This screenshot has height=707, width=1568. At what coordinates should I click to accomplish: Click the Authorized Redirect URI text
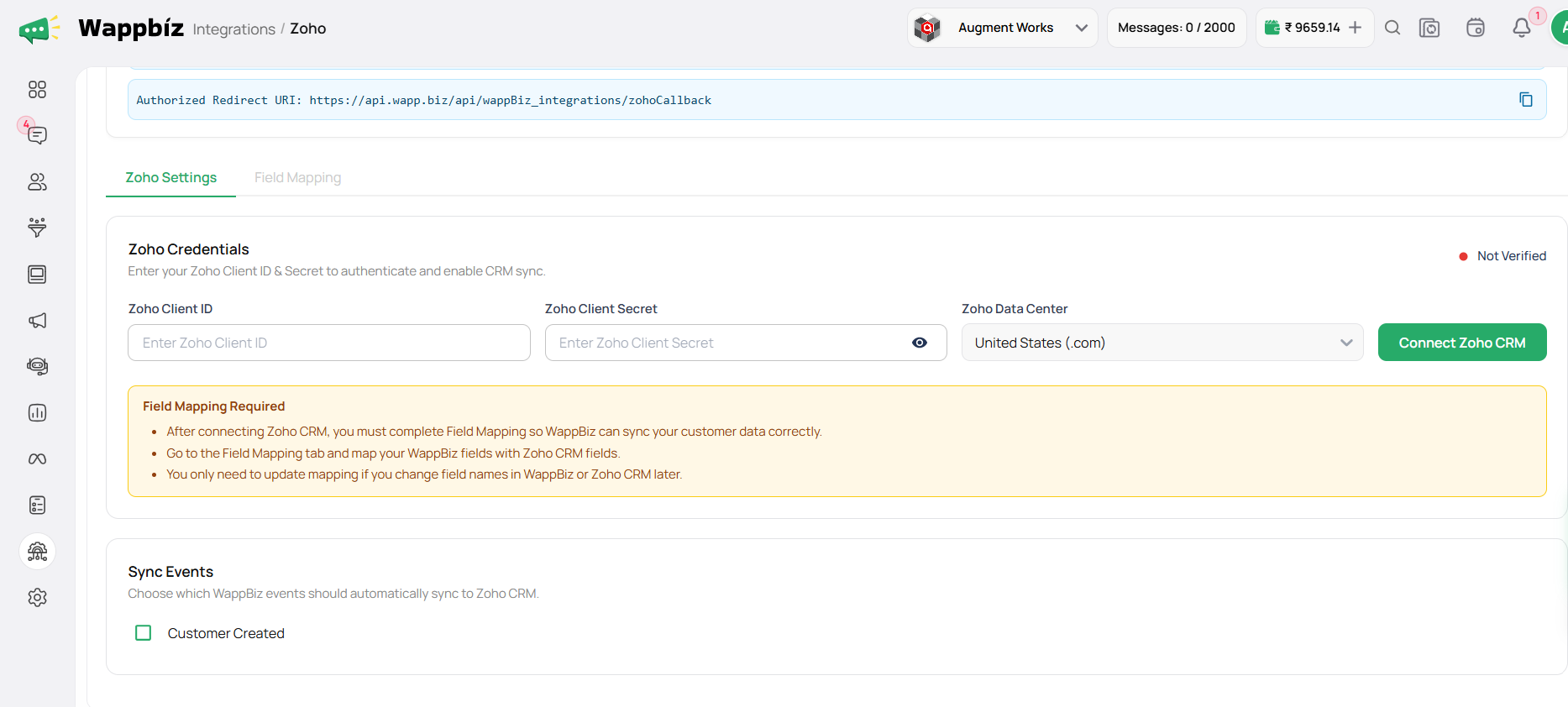[x=424, y=100]
